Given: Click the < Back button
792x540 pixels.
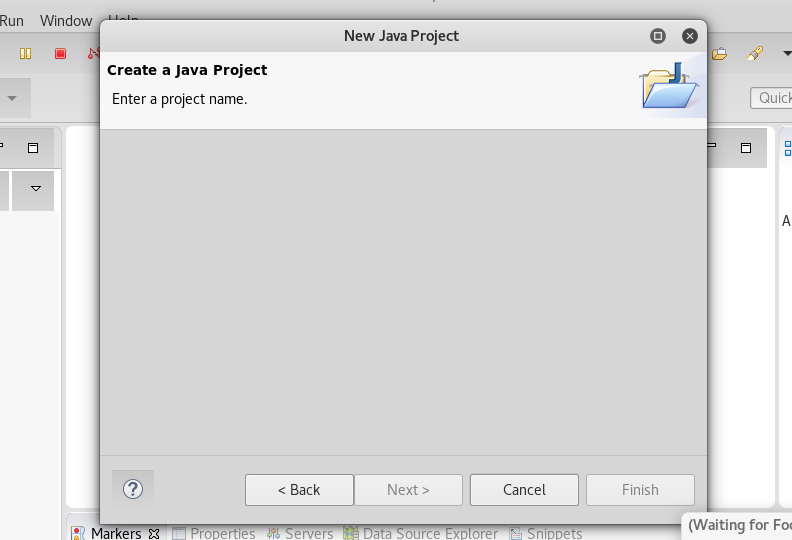Looking at the screenshot, I should (299, 489).
